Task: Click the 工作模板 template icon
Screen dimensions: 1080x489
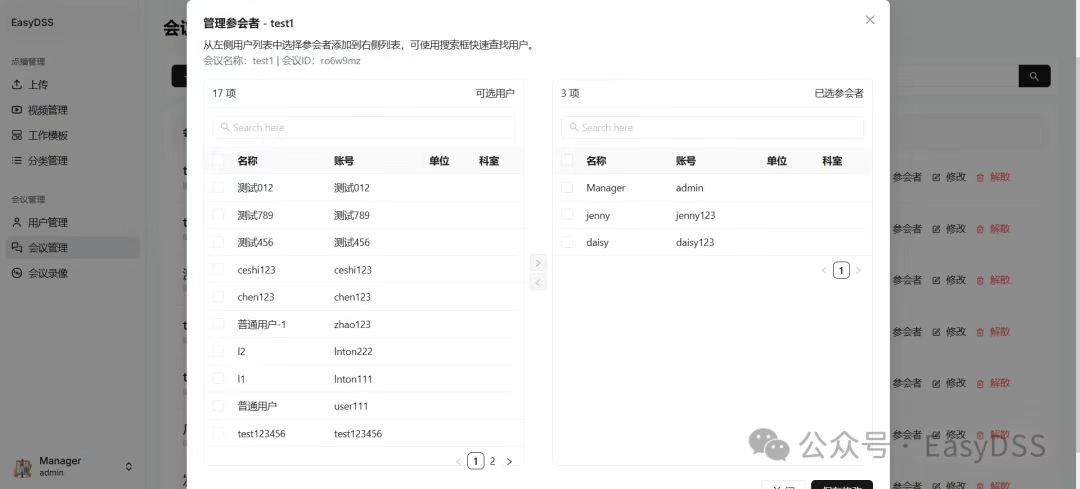Action: 17,135
